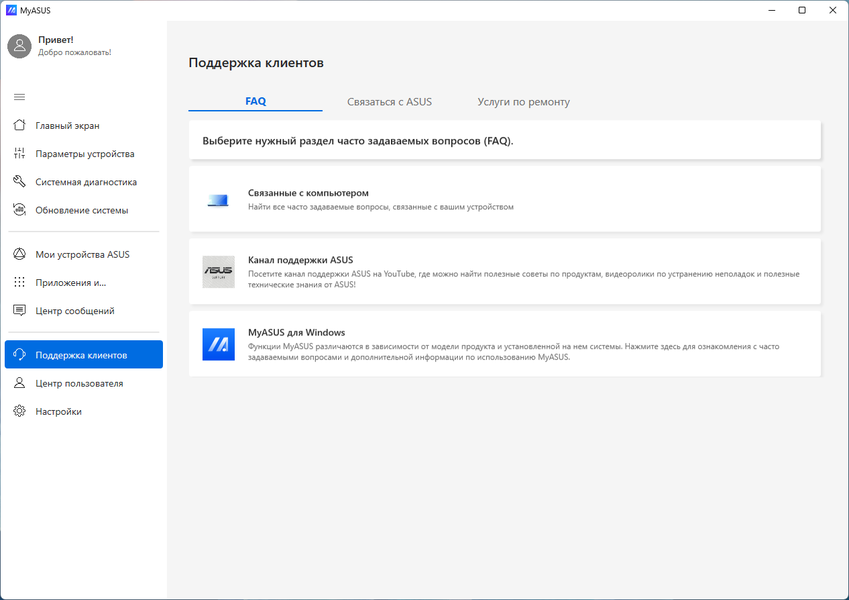Viewport: 849px width, 600px height.
Task: Click the gear icon for Настройки
Action: click(19, 411)
